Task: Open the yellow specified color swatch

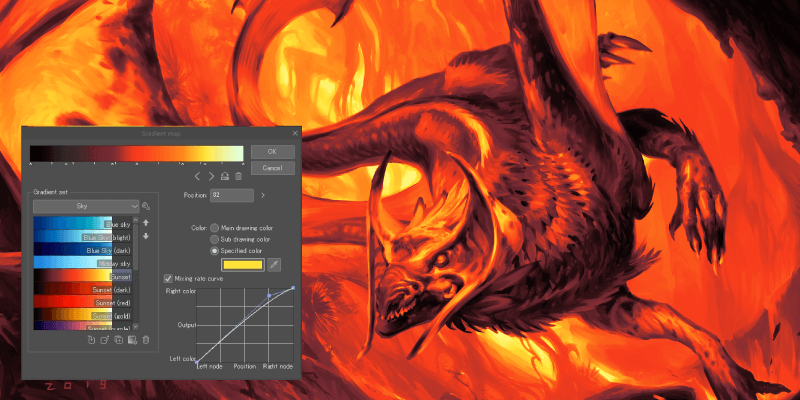Action: [243, 265]
